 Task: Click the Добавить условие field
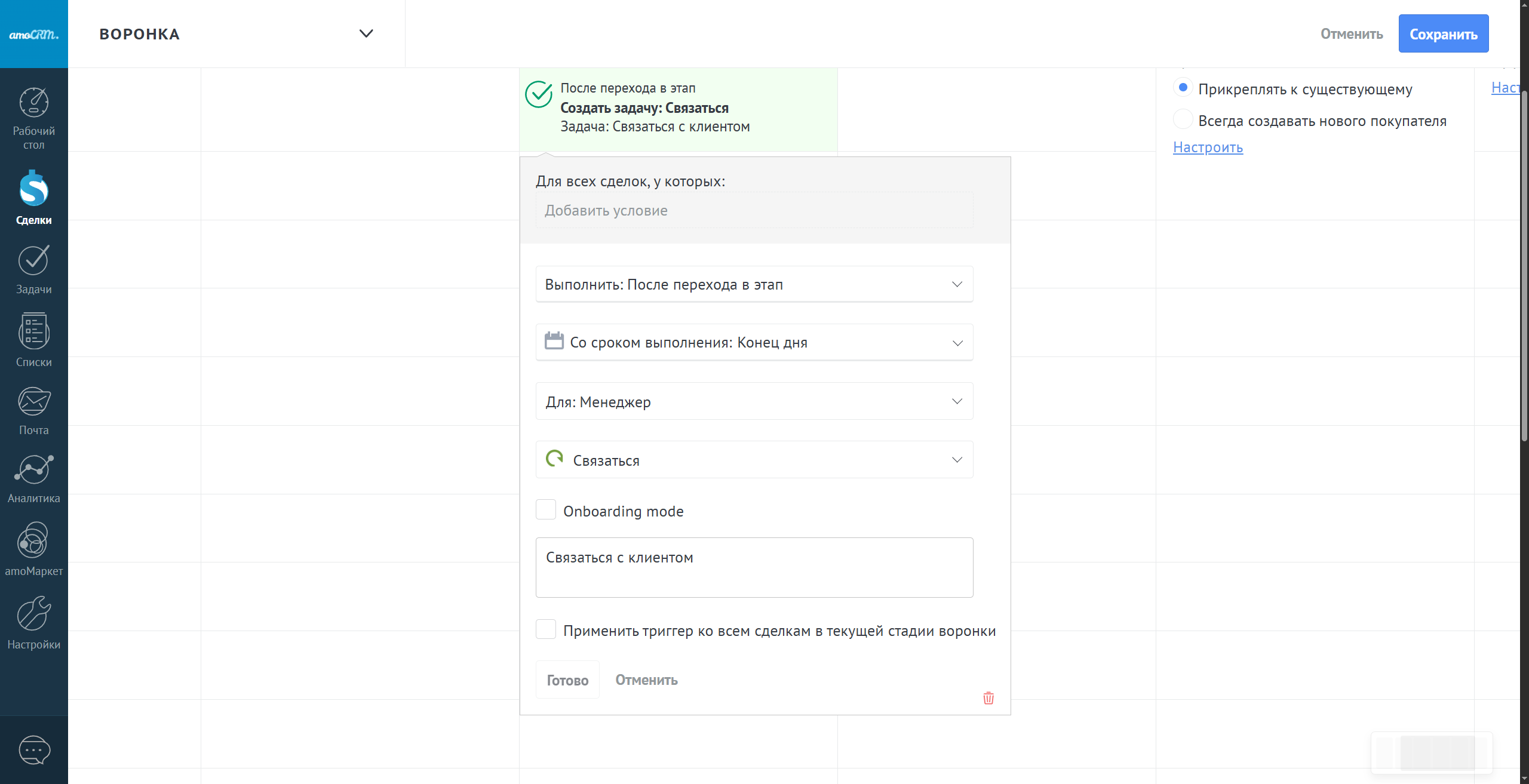(x=754, y=210)
